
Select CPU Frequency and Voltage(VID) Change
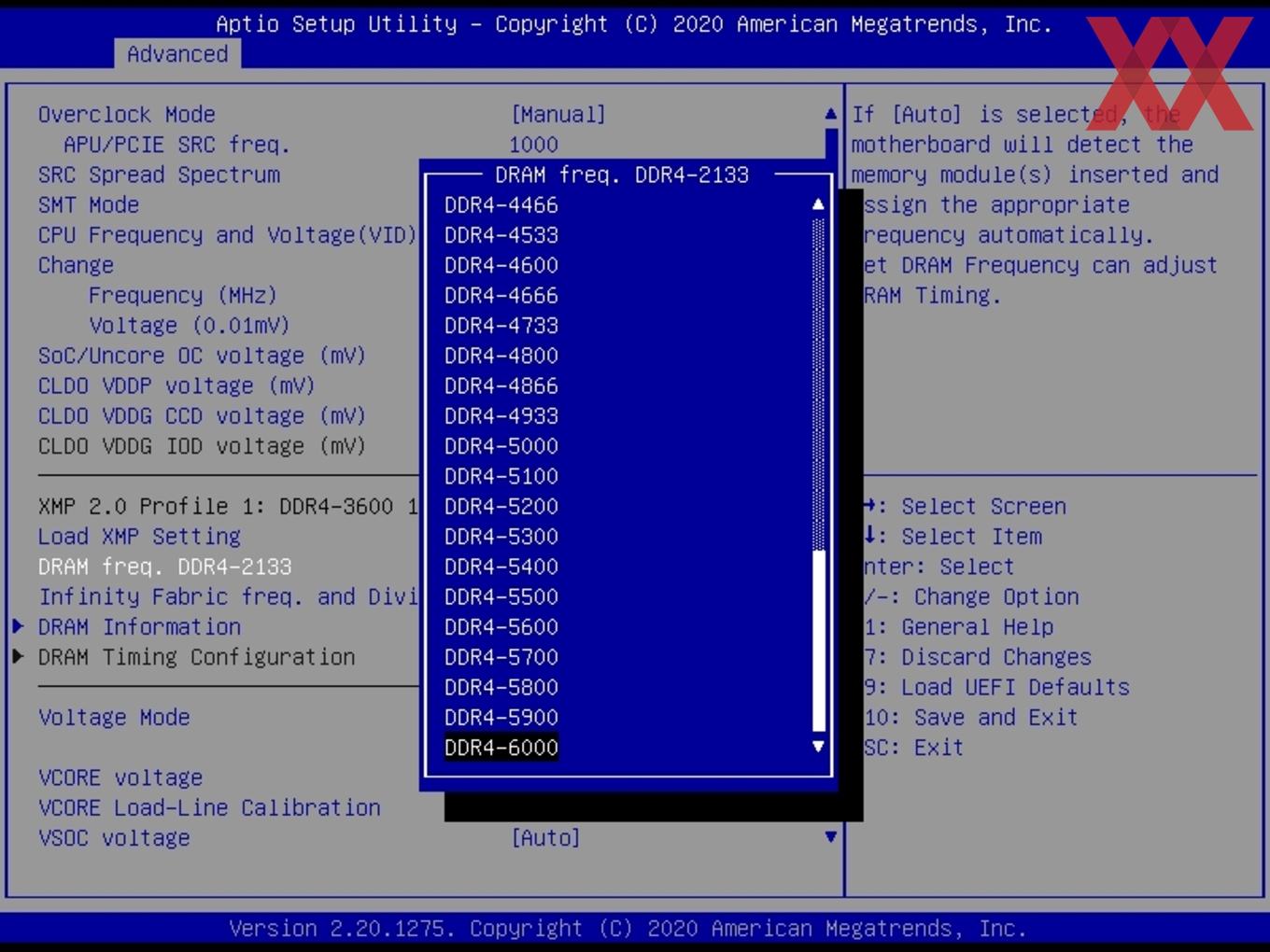pos(227,250)
